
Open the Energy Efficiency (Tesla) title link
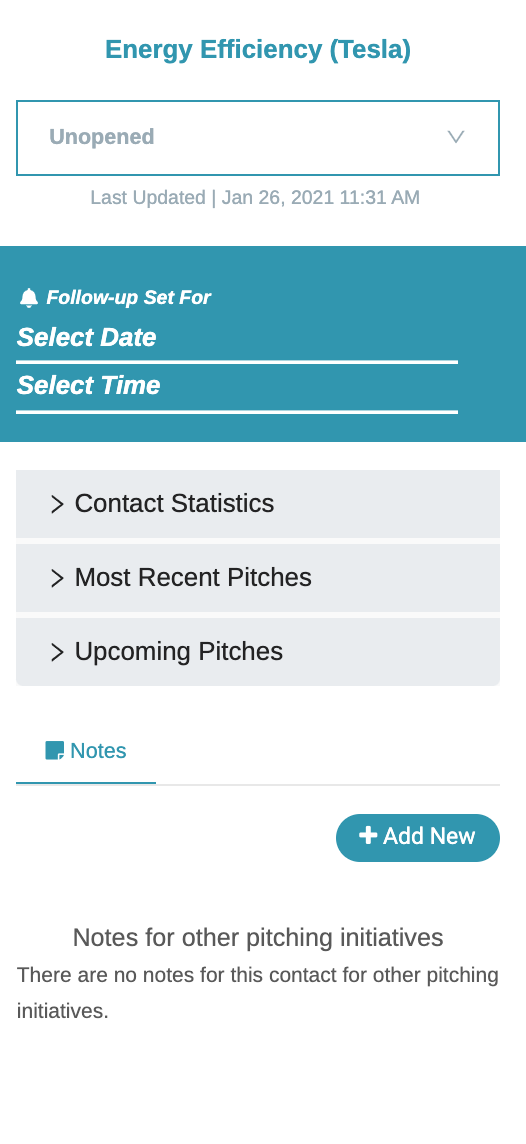pyautogui.click(x=258, y=50)
